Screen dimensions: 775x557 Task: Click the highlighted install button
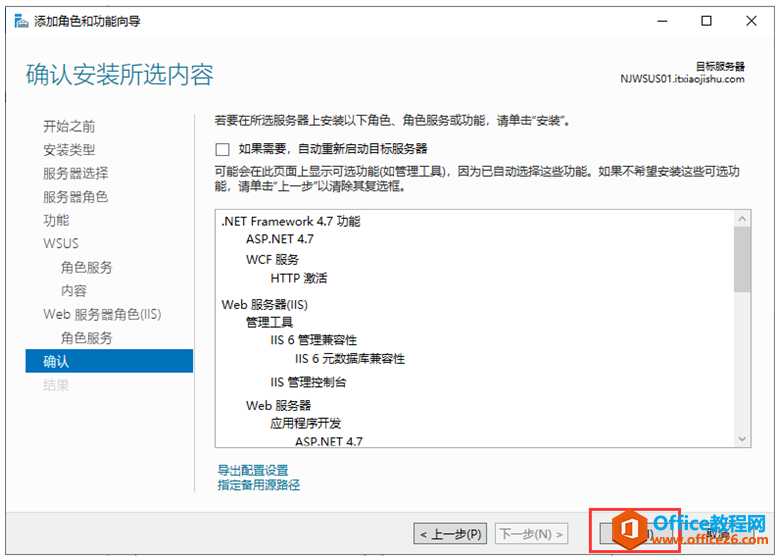point(635,534)
